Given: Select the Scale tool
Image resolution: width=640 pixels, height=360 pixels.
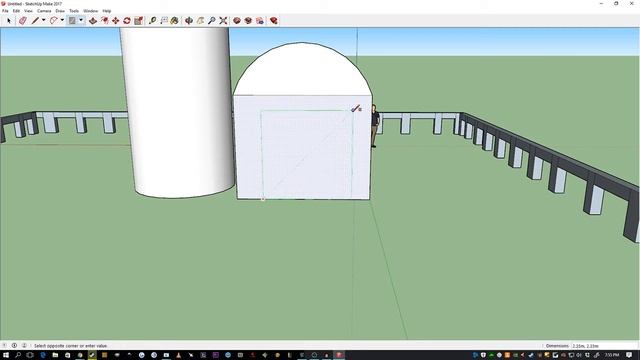Looking at the screenshot, I should pyautogui.click(x=138, y=20).
